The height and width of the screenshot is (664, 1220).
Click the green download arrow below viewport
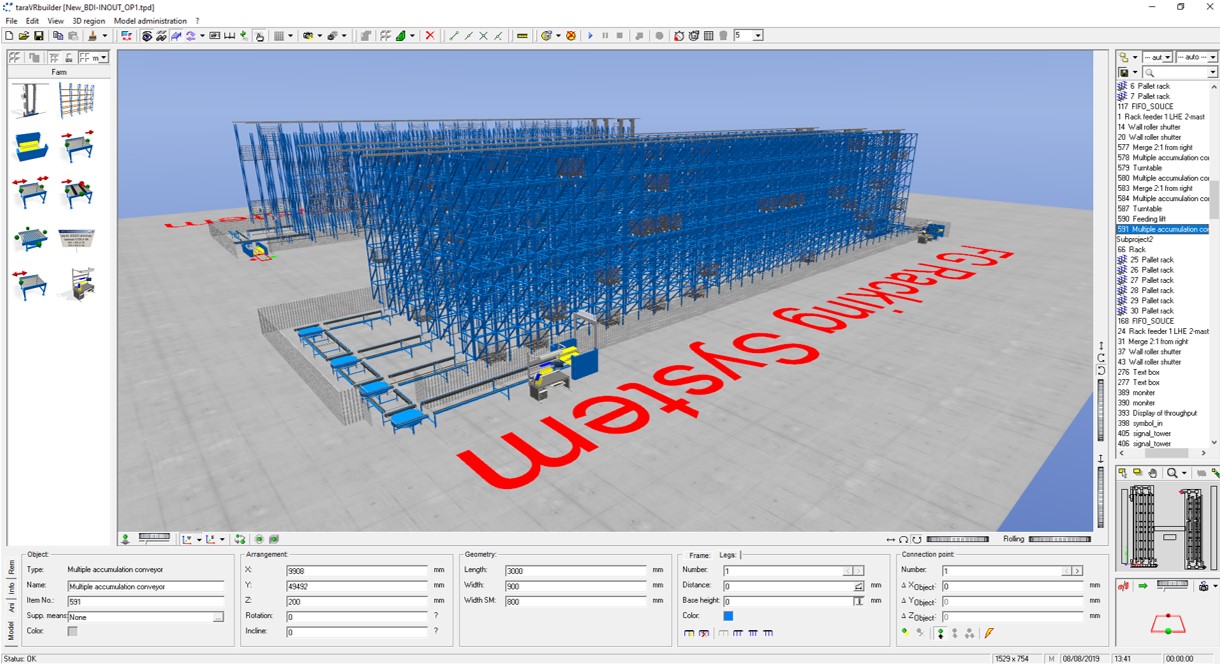click(126, 539)
